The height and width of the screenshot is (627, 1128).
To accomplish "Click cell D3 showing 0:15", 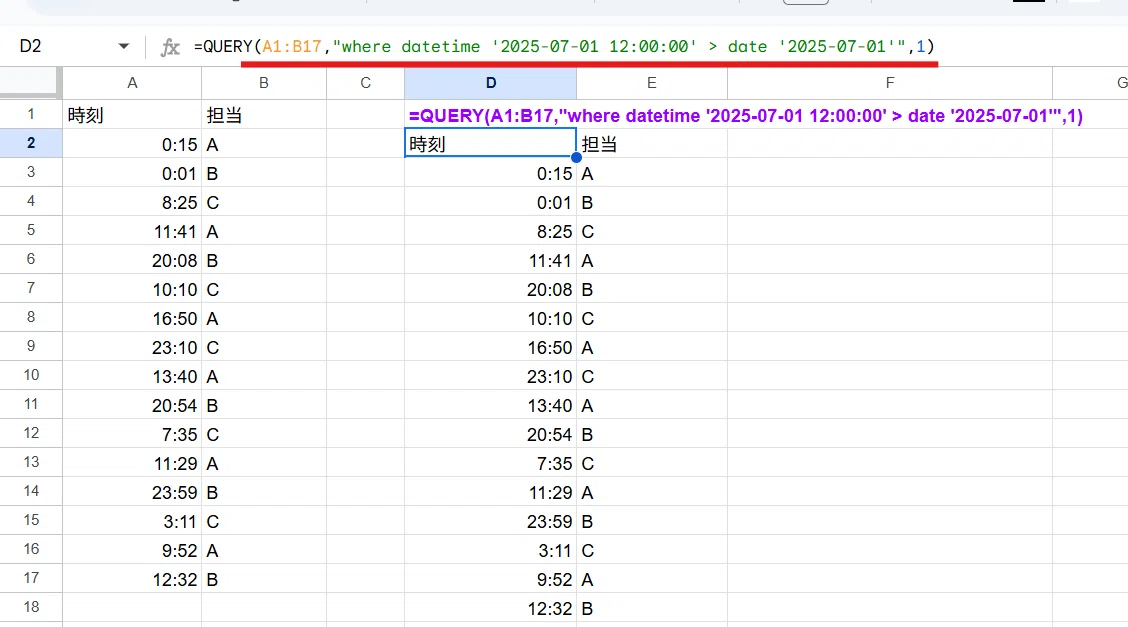I will tap(491, 173).
